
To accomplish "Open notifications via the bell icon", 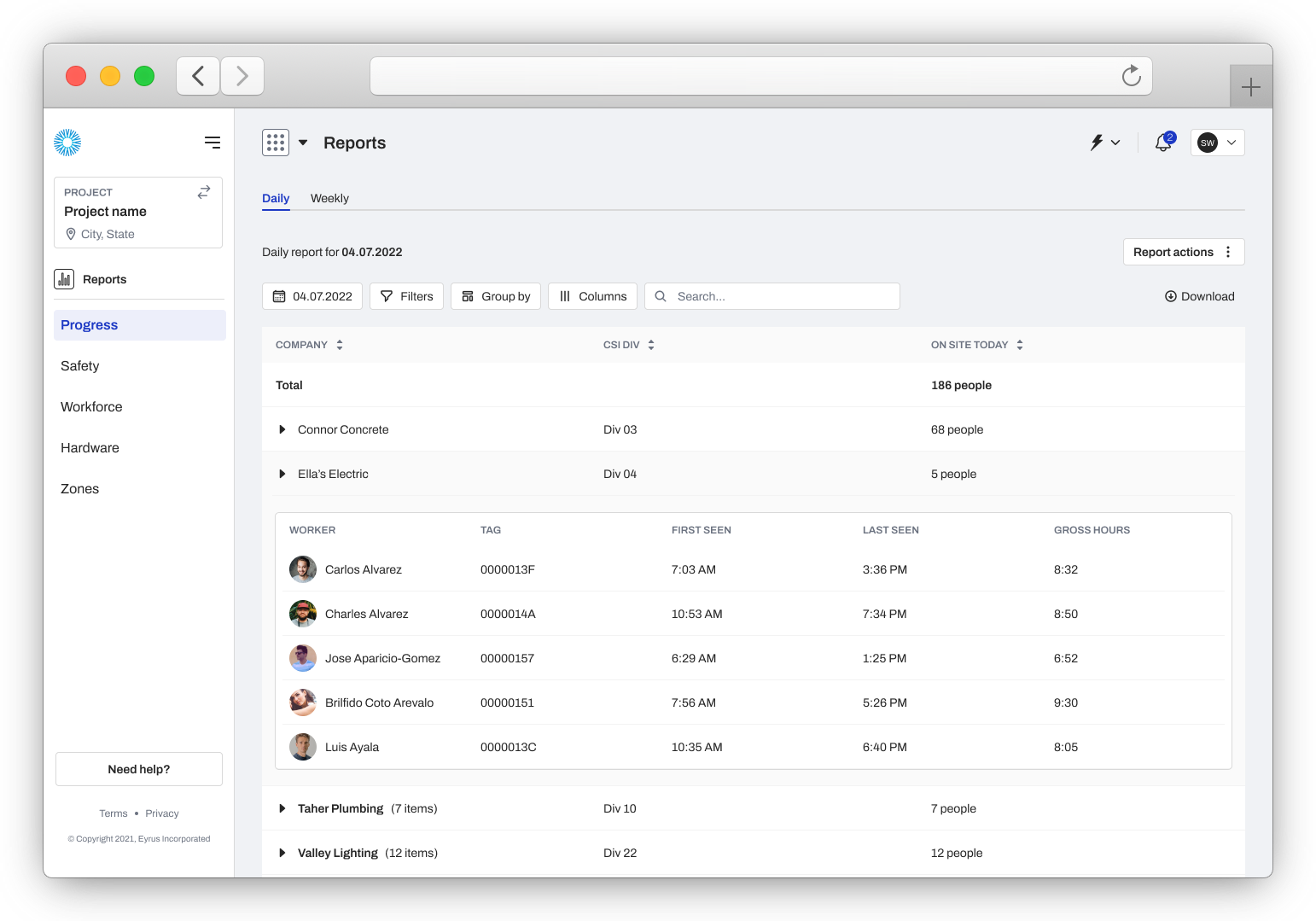I will (x=1162, y=143).
